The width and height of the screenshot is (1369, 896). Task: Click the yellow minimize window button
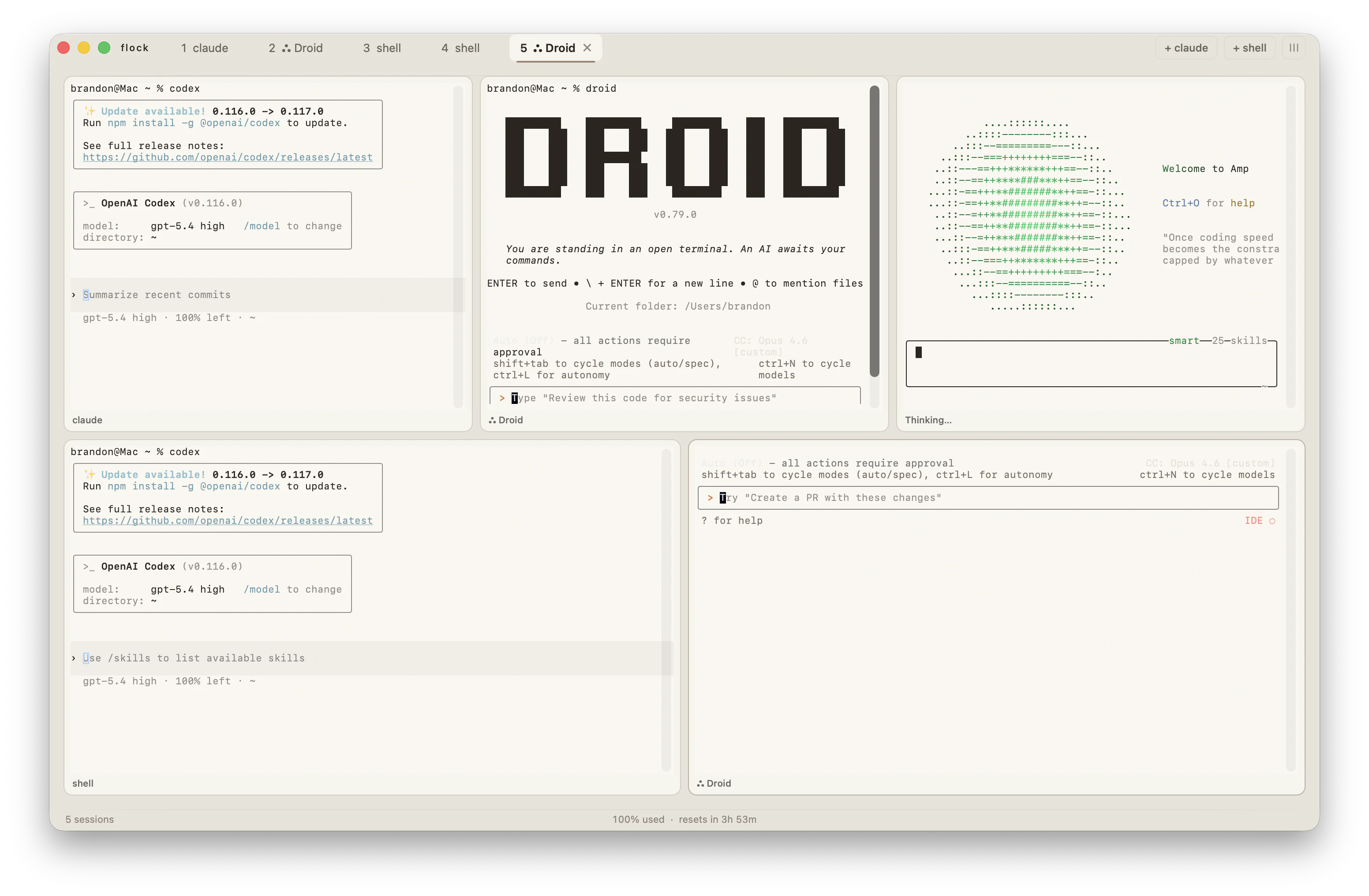point(84,48)
